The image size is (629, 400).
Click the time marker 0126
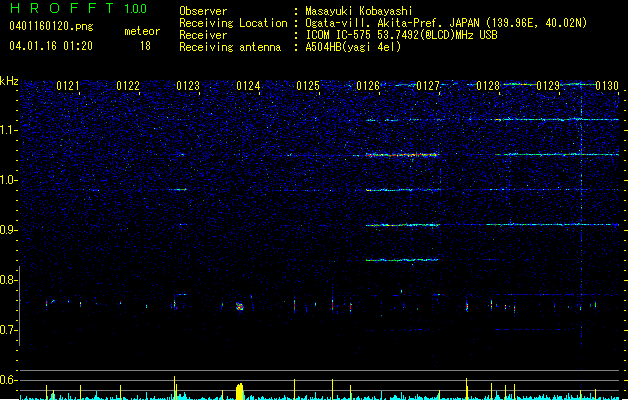click(368, 85)
